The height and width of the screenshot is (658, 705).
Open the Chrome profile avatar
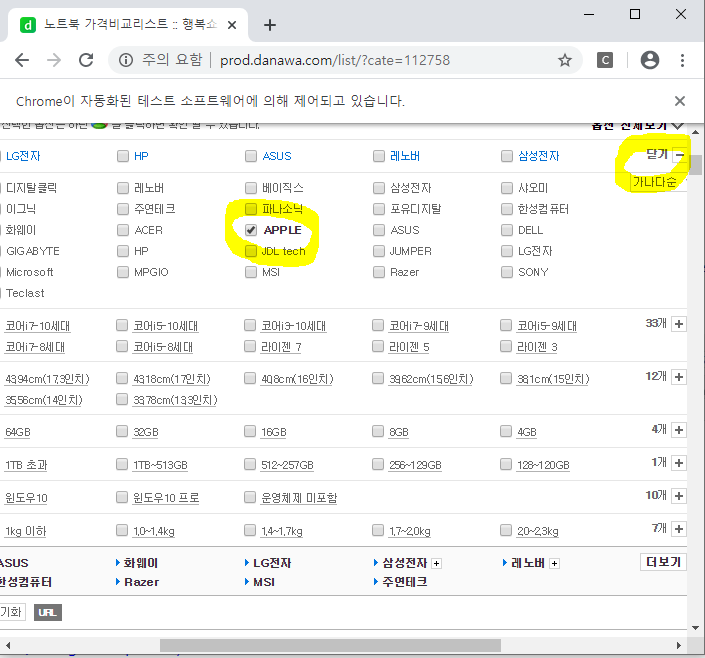650,60
